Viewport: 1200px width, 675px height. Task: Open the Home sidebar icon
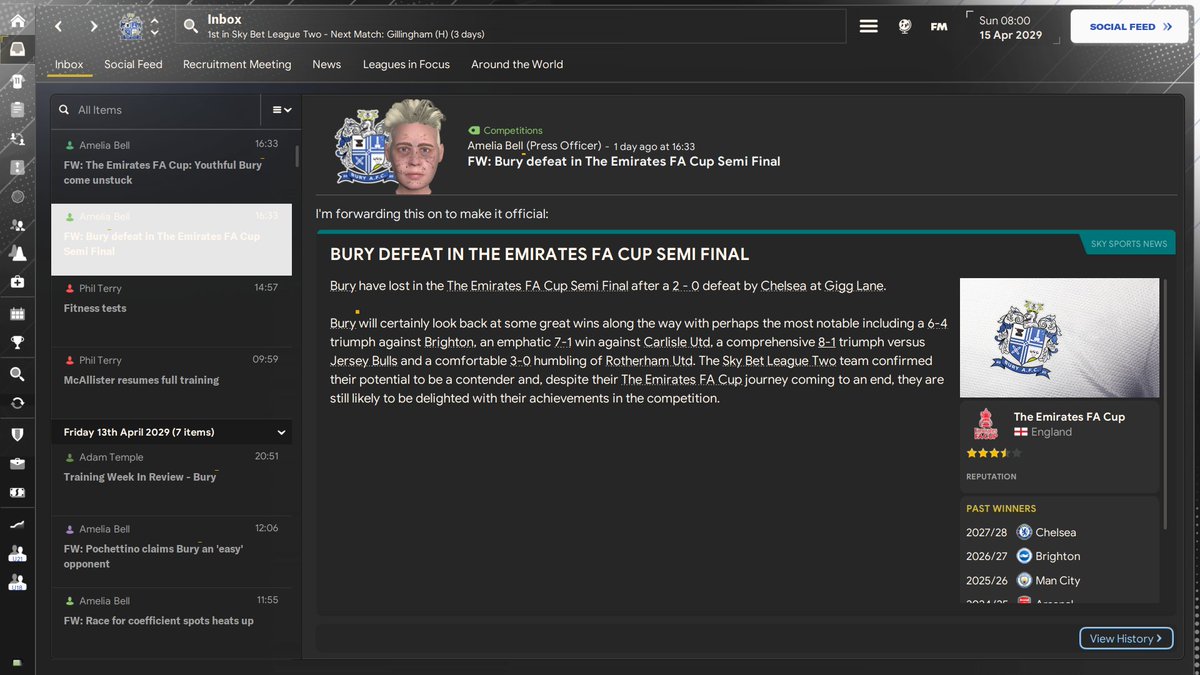point(17,19)
